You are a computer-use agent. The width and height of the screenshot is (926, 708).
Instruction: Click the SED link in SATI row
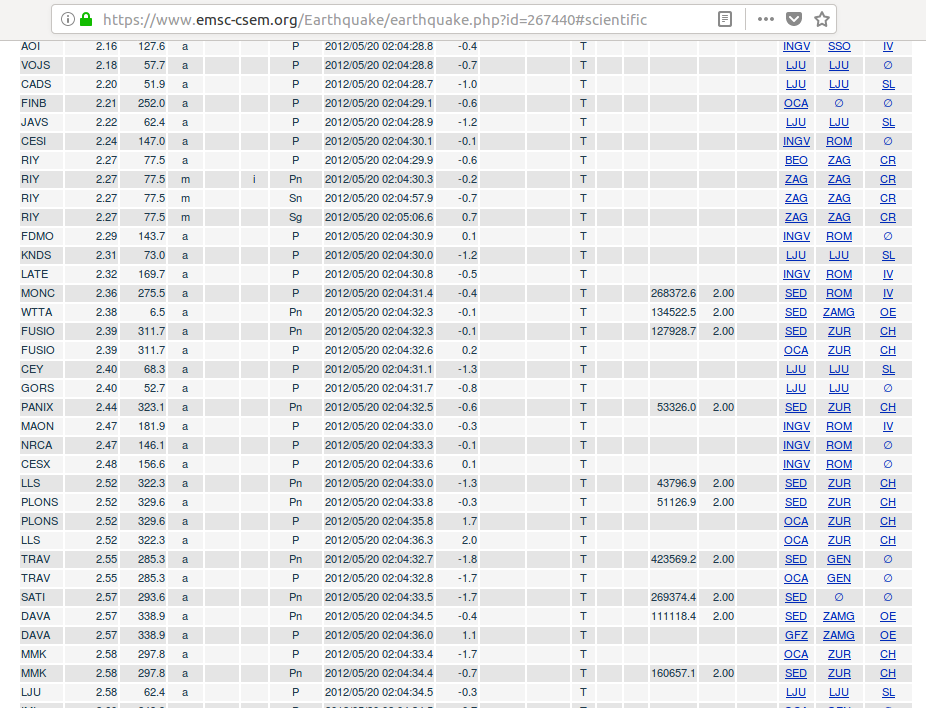click(796, 597)
